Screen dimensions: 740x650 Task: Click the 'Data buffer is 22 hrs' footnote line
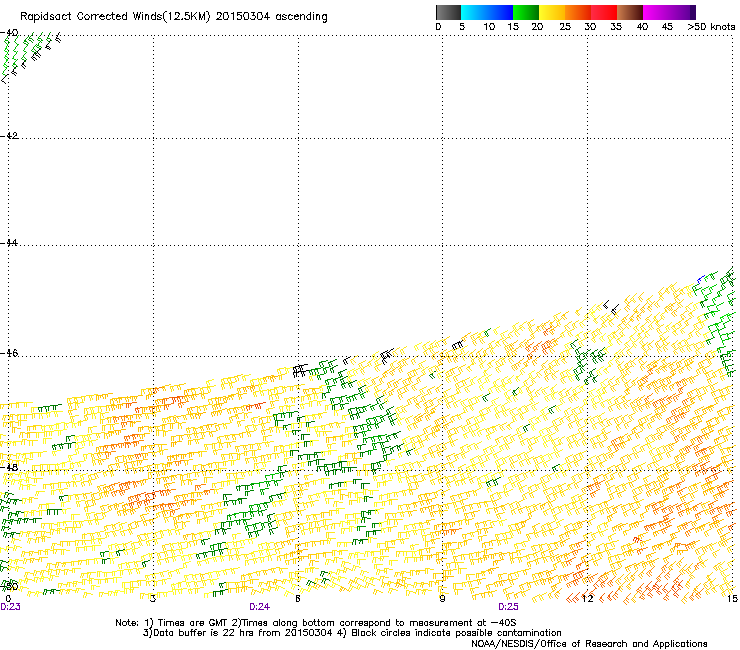352,633
